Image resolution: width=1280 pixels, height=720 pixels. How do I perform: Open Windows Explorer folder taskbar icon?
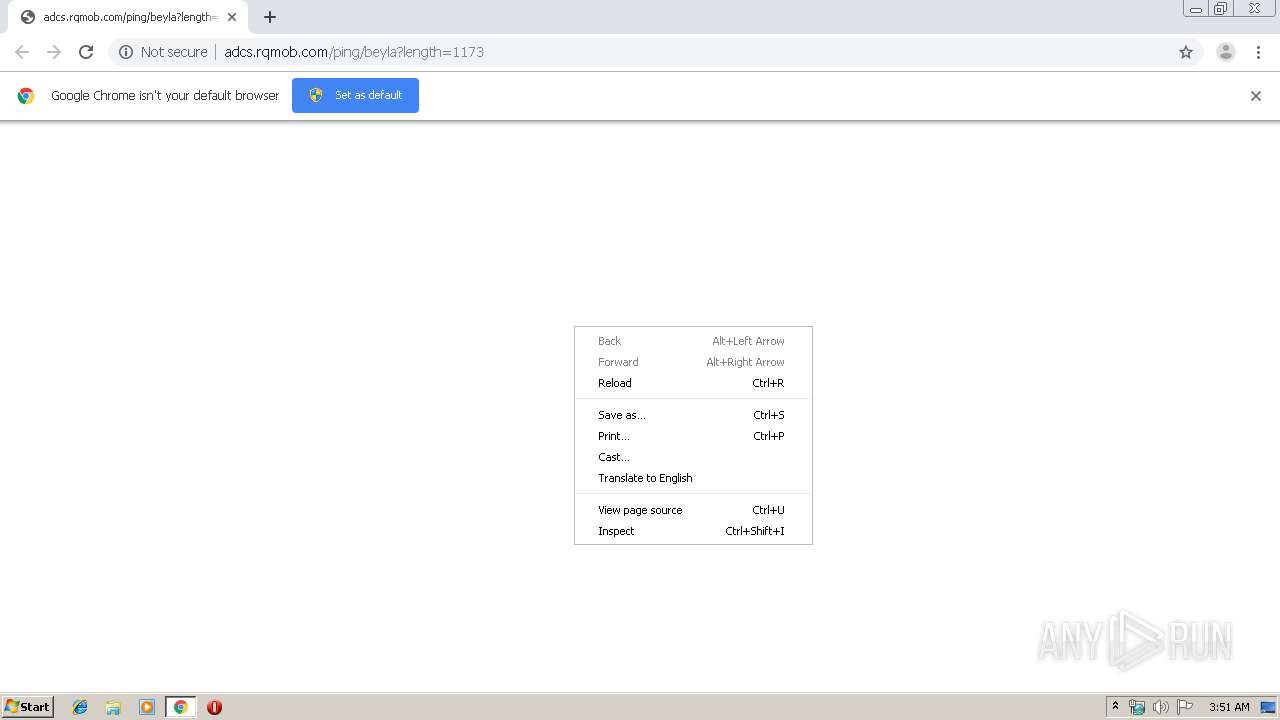click(x=113, y=707)
